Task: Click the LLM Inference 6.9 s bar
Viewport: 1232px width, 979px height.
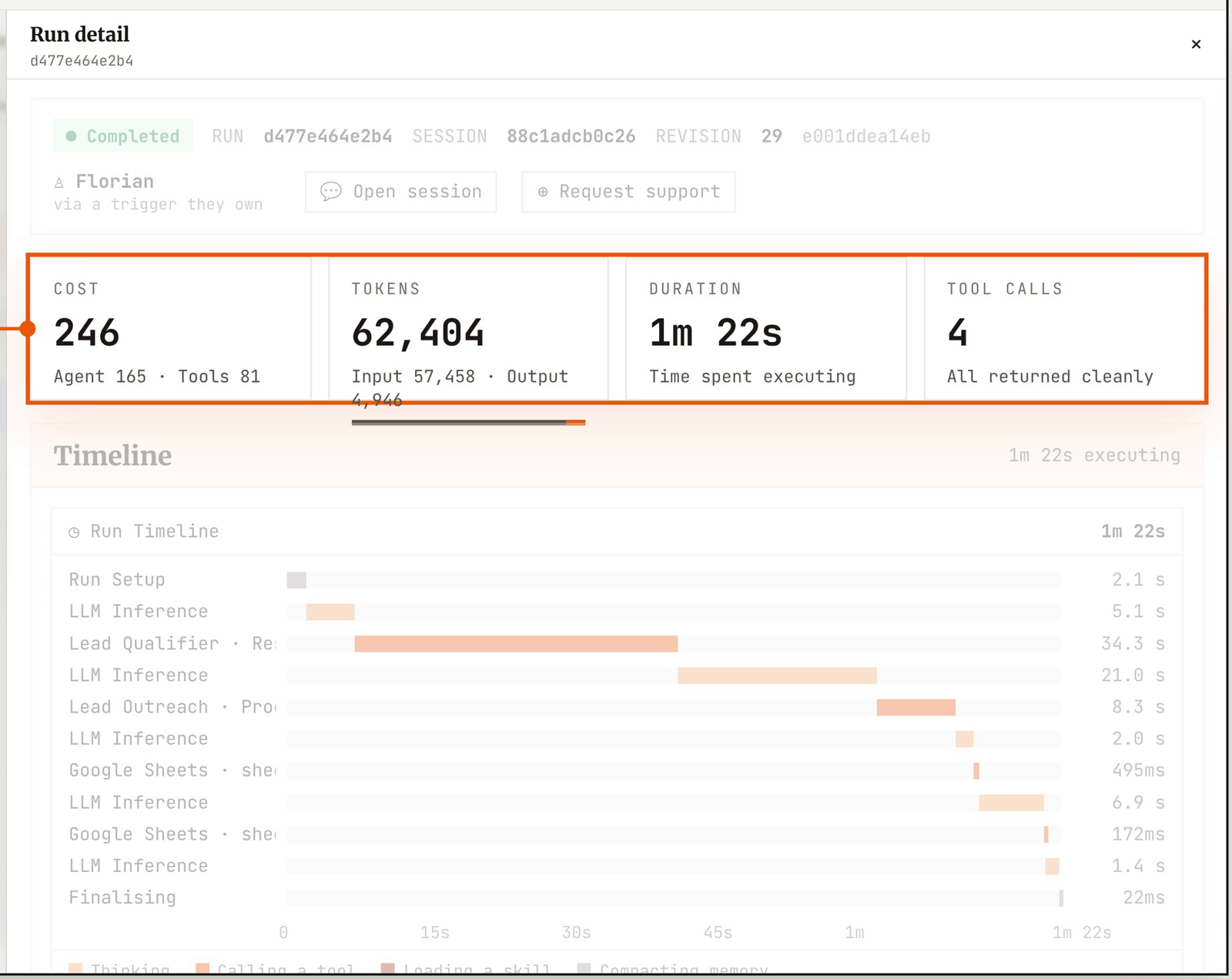Action: point(1011,803)
